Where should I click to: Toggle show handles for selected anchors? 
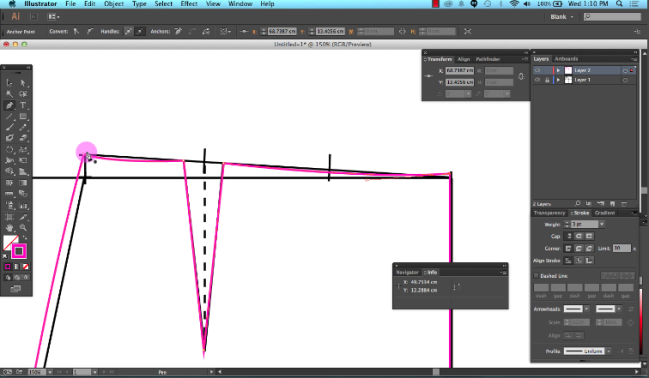pyautogui.click(x=129, y=31)
